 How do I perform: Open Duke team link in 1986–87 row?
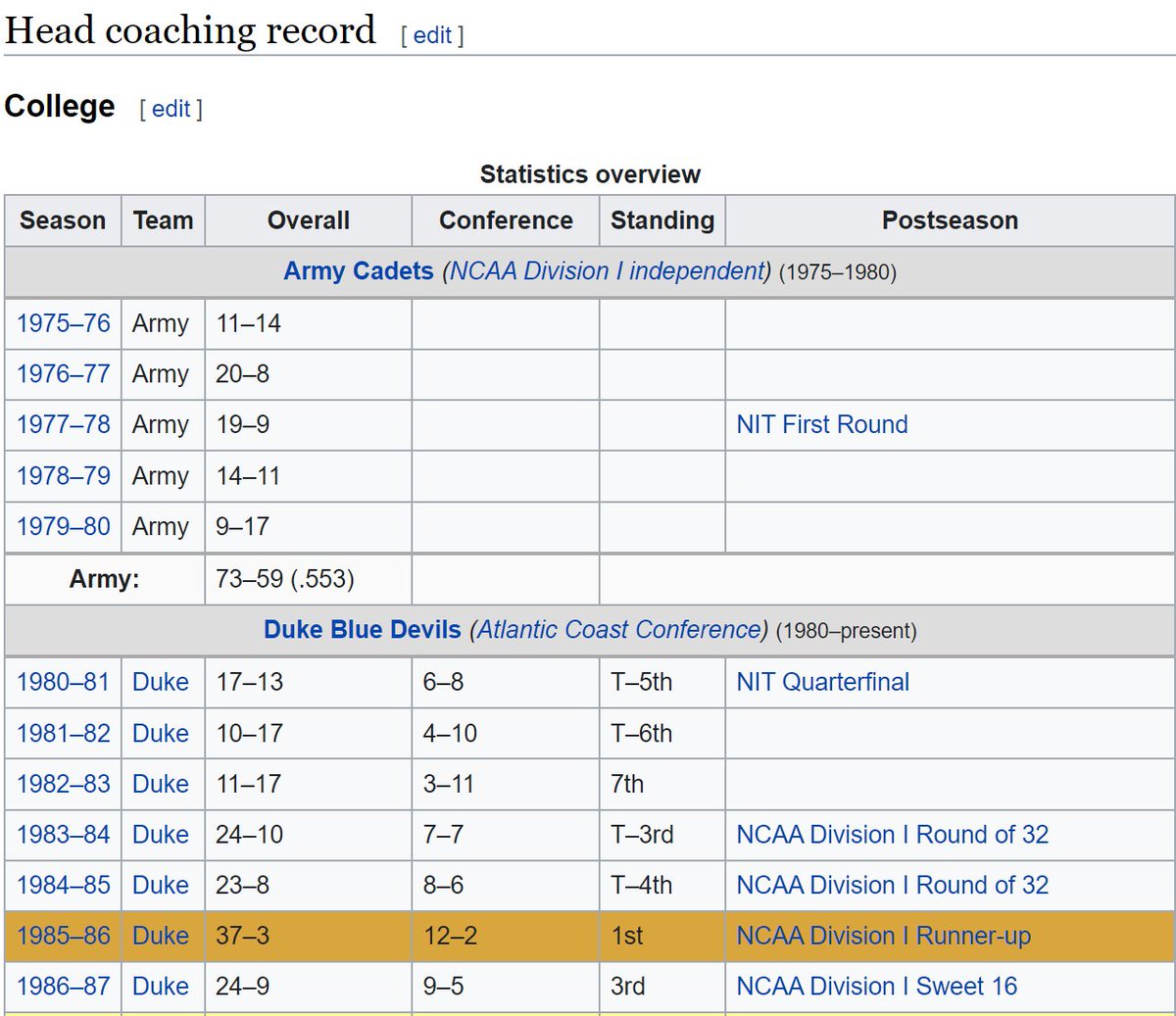click(161, 987)
